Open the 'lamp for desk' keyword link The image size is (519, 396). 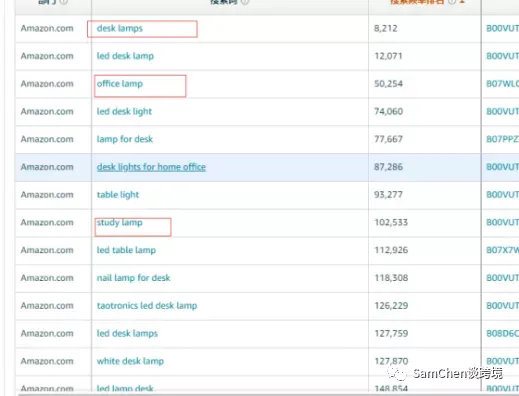(125, 139)
